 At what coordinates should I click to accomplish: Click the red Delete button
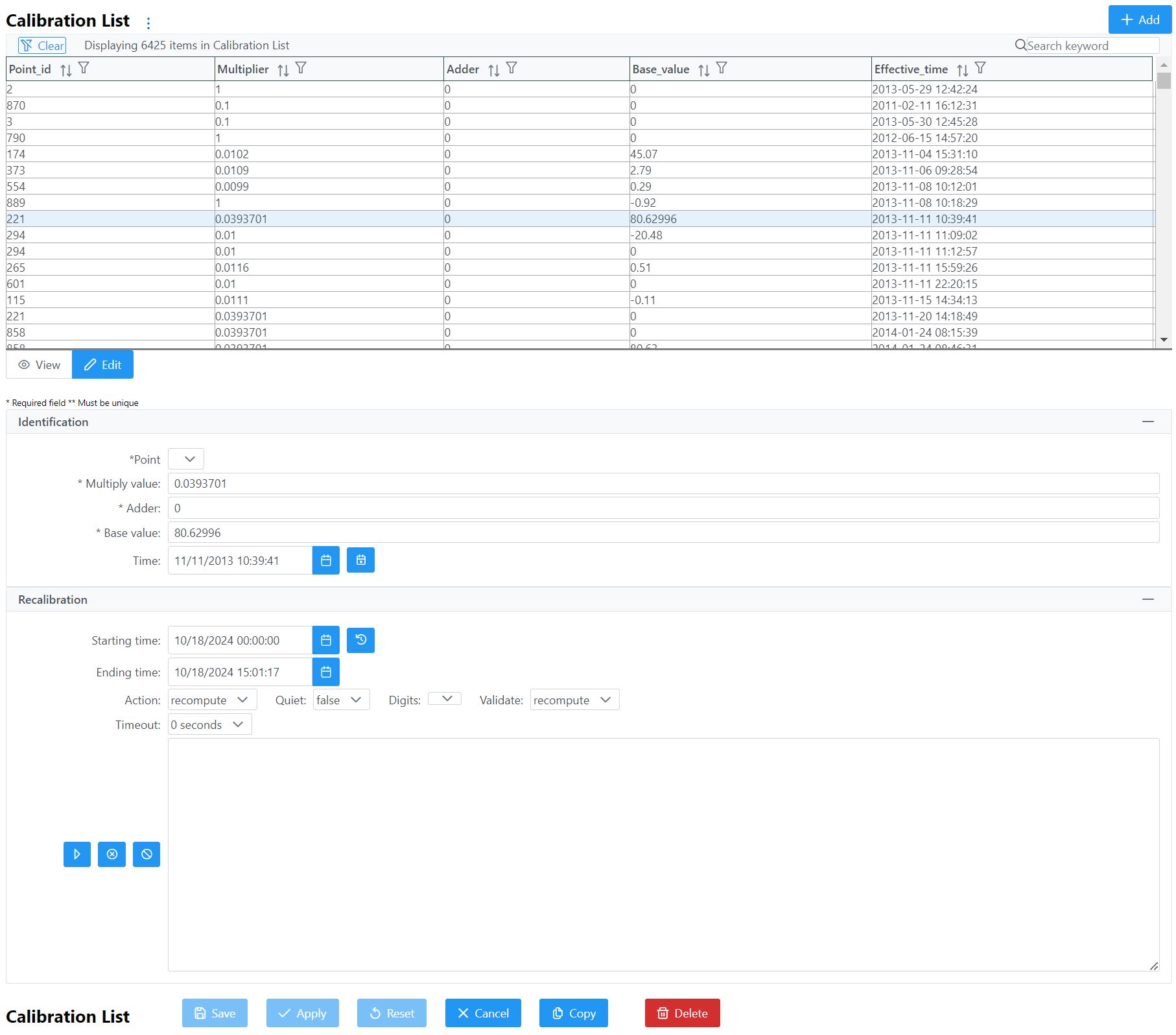pos(682,1013)
